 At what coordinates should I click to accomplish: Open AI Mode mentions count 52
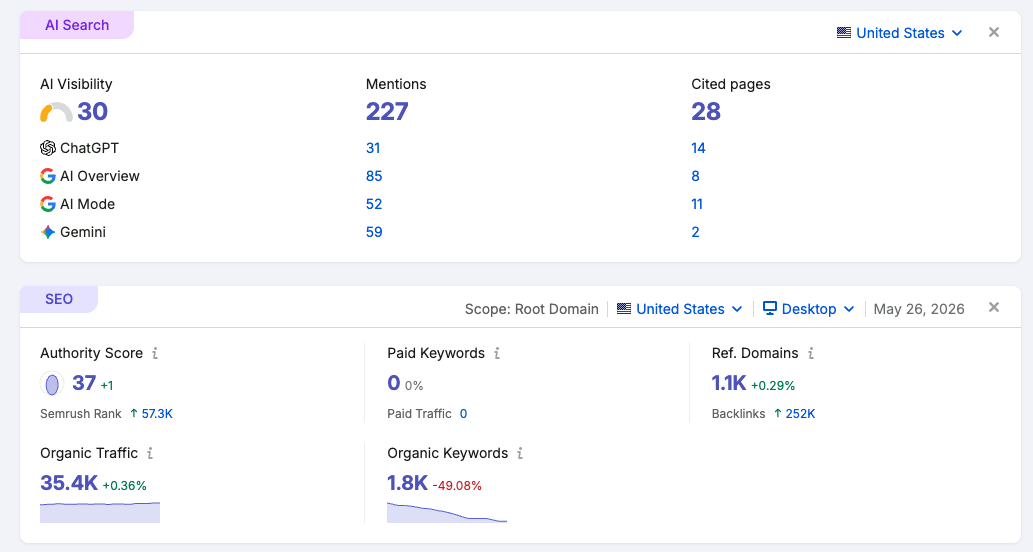(x=374, y=204)
